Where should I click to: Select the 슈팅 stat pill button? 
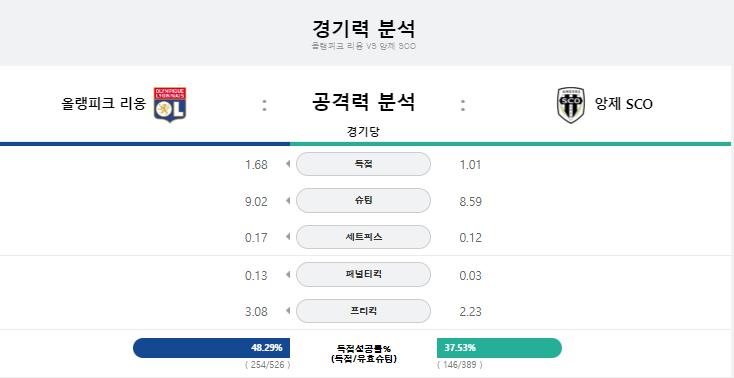pos(363,200)
